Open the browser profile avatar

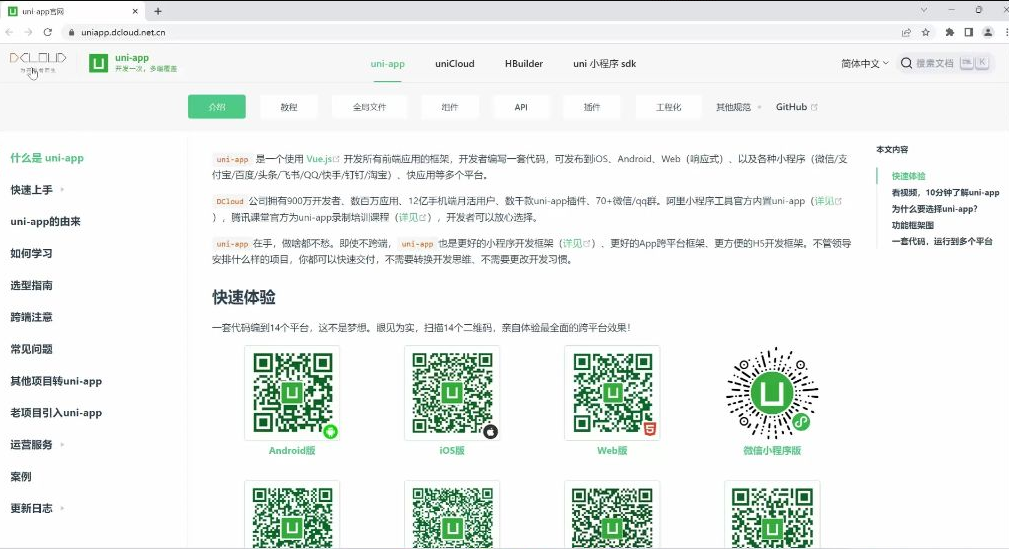pyautogui.click(x=988, y=32)
